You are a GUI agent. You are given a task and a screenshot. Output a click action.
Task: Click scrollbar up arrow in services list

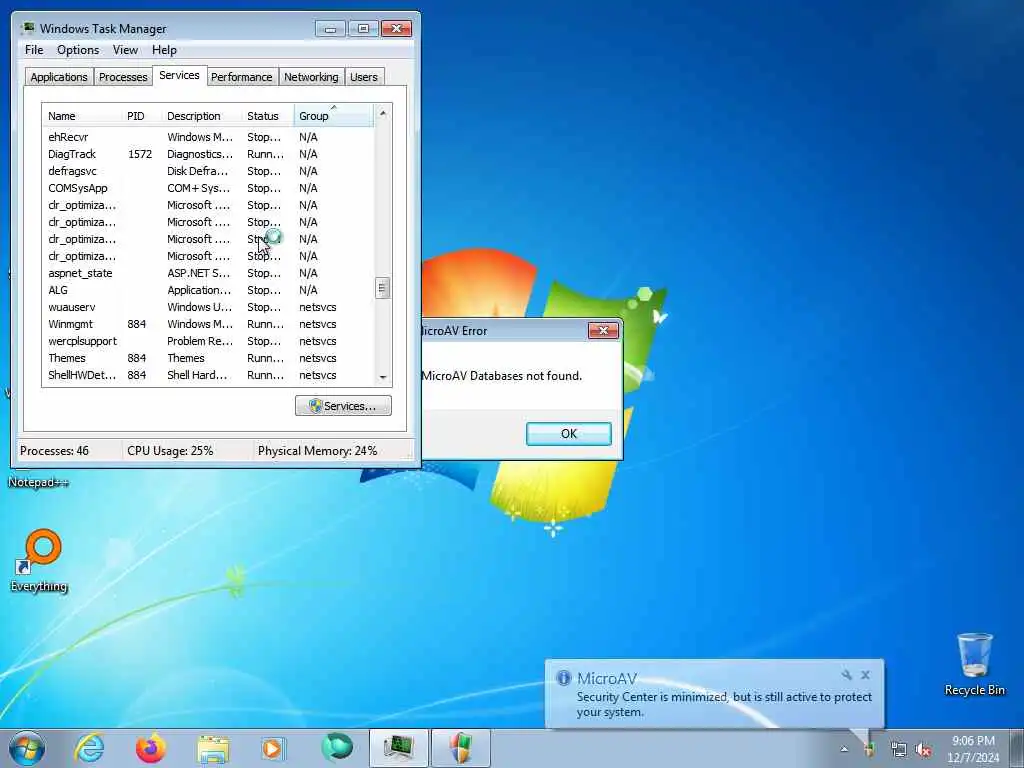383,113
